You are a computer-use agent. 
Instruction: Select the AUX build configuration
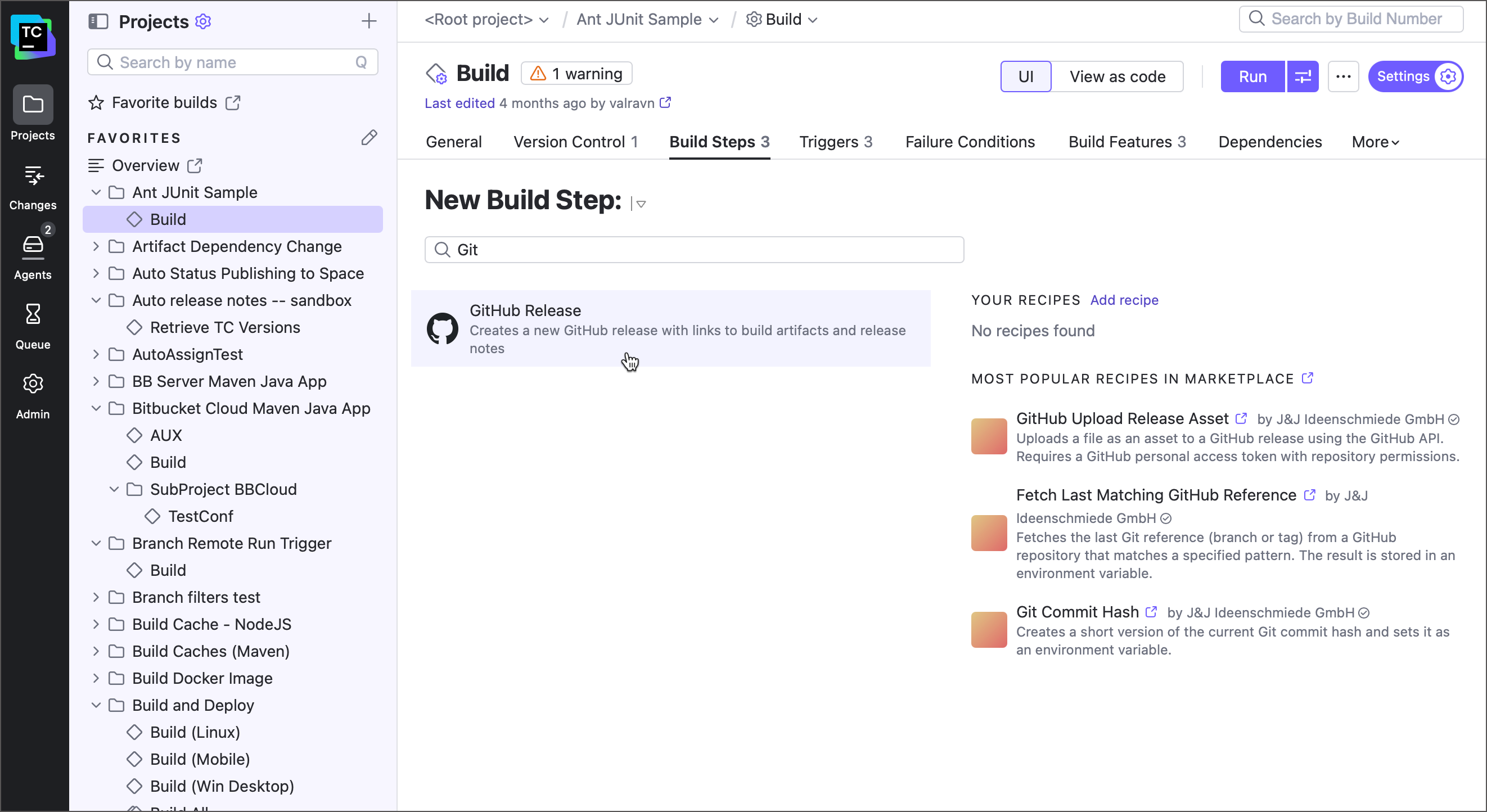pos(166,435)
